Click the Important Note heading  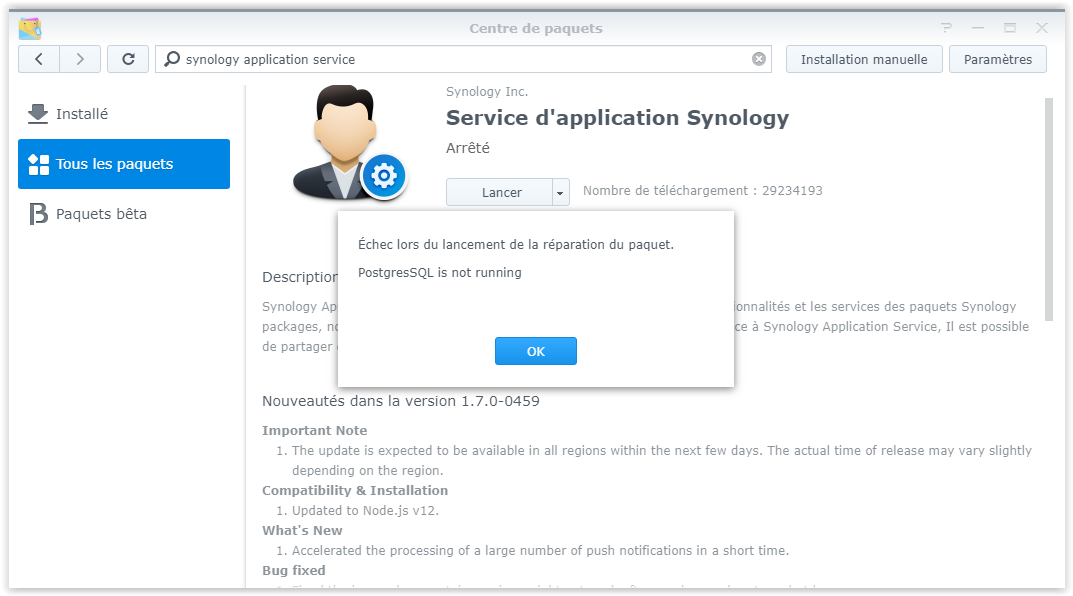(315, 430)
